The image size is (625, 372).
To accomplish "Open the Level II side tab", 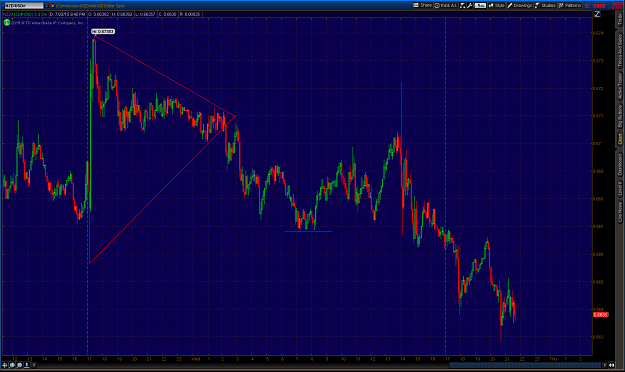I will click(x=620, y=189).
